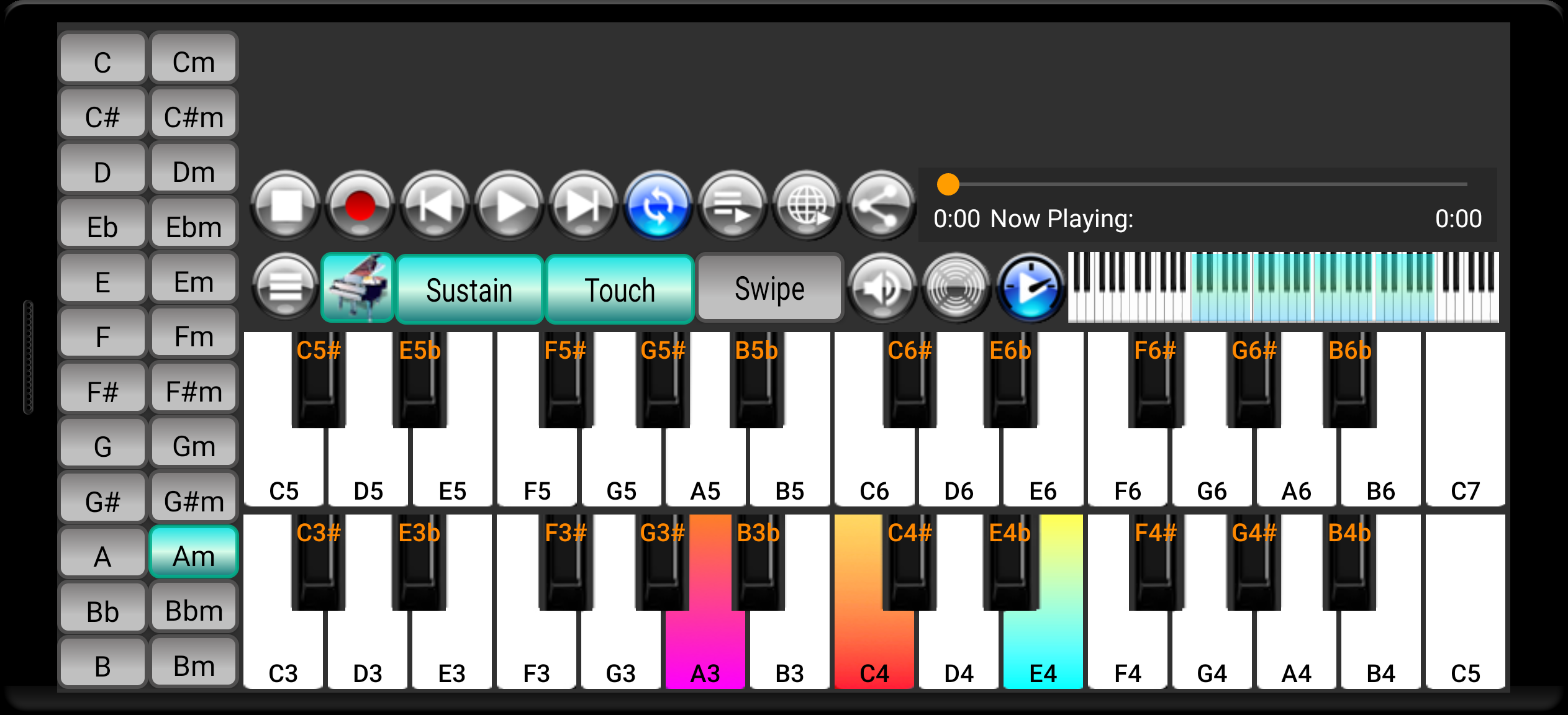This screenshot has height=715, width=1568.
Task: Select the F# chord button
Action: click(x=102, y=388)
